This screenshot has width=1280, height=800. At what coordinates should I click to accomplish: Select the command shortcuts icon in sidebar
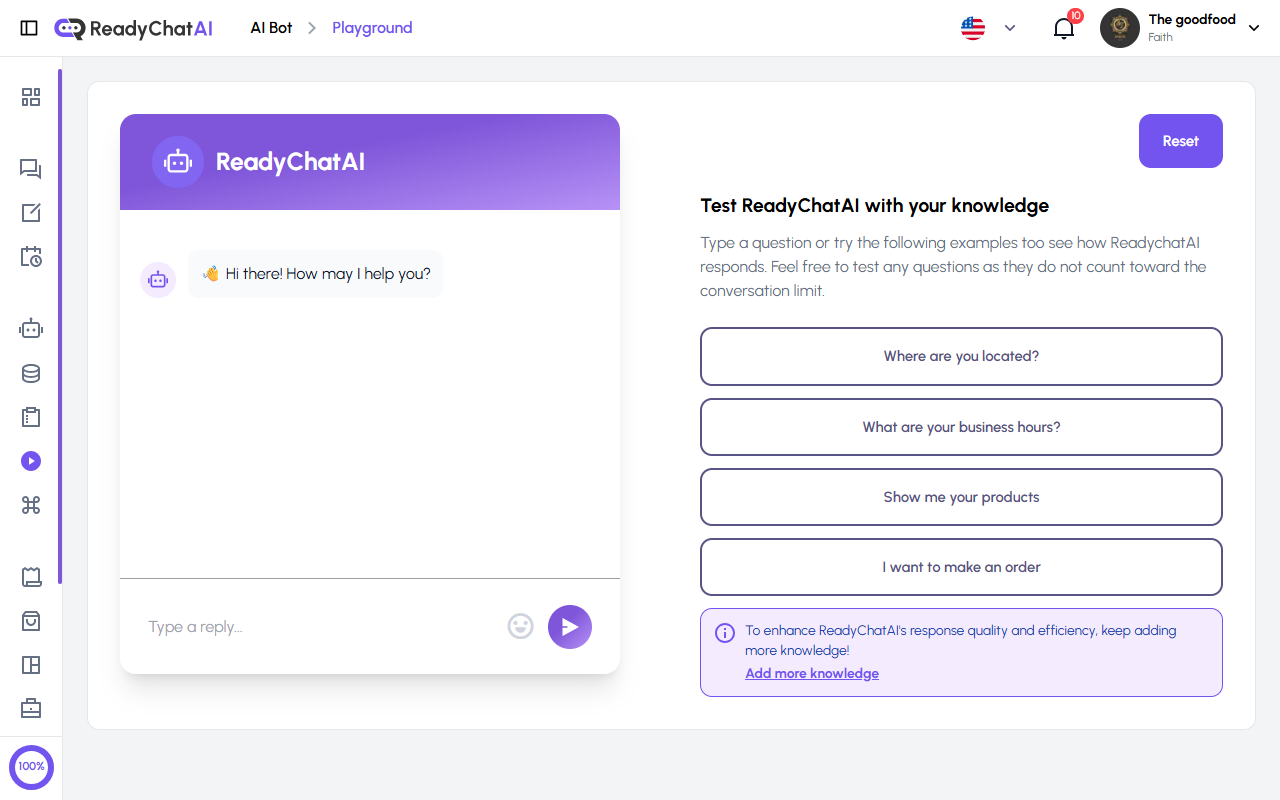click(x=31, y=506)
